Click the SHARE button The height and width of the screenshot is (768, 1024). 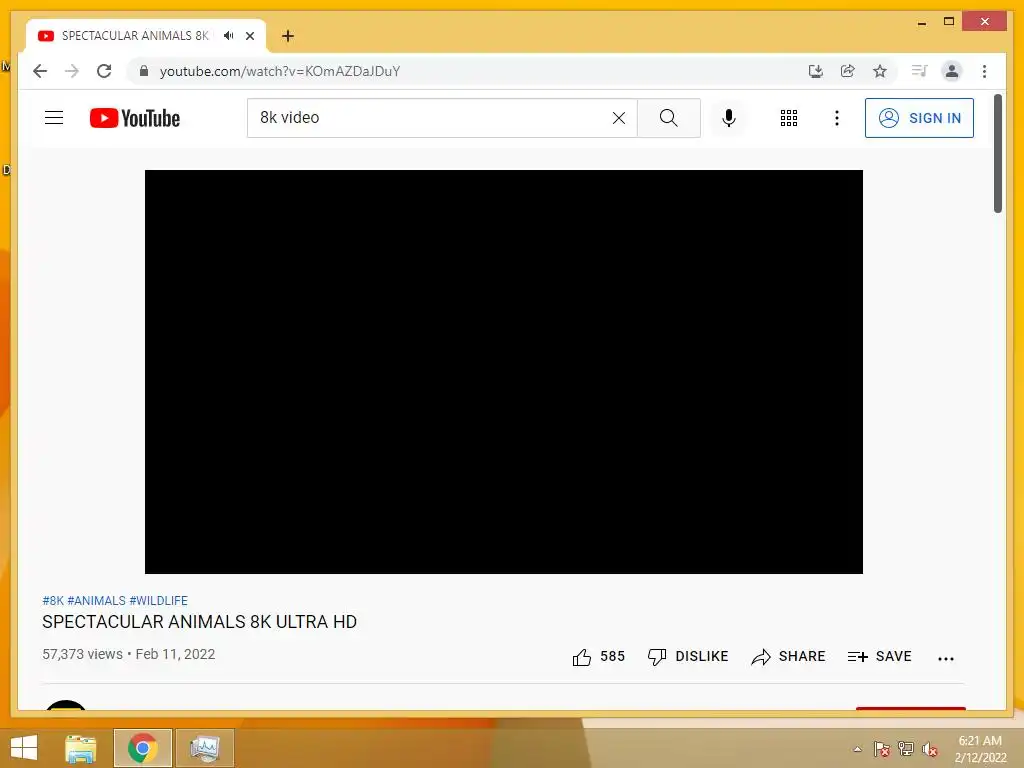click(788, 656)
